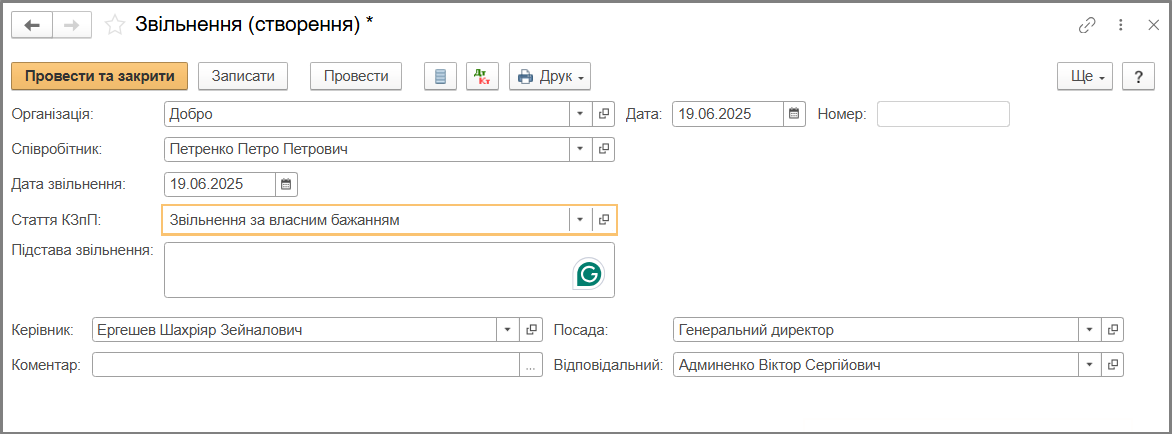This screenshot has height=434, width=1172.
Task: Open Ергешев Шахріяр Зейналович card
Action: point(531,329)
